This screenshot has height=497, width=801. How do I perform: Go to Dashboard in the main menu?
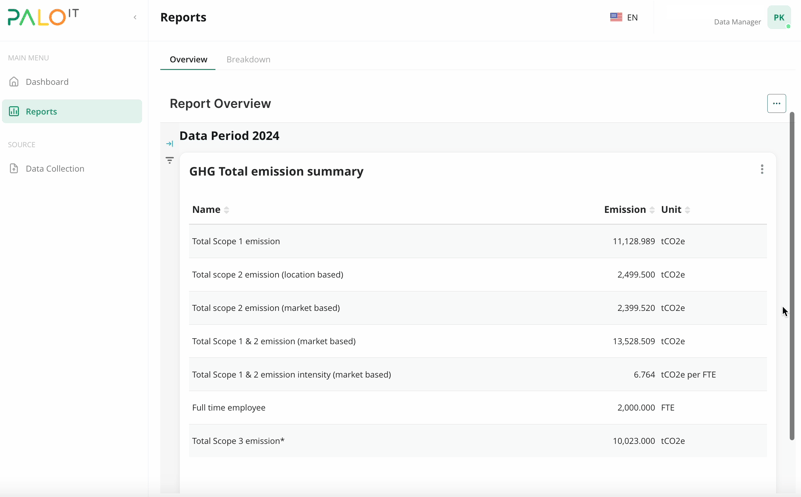point(47,82)
